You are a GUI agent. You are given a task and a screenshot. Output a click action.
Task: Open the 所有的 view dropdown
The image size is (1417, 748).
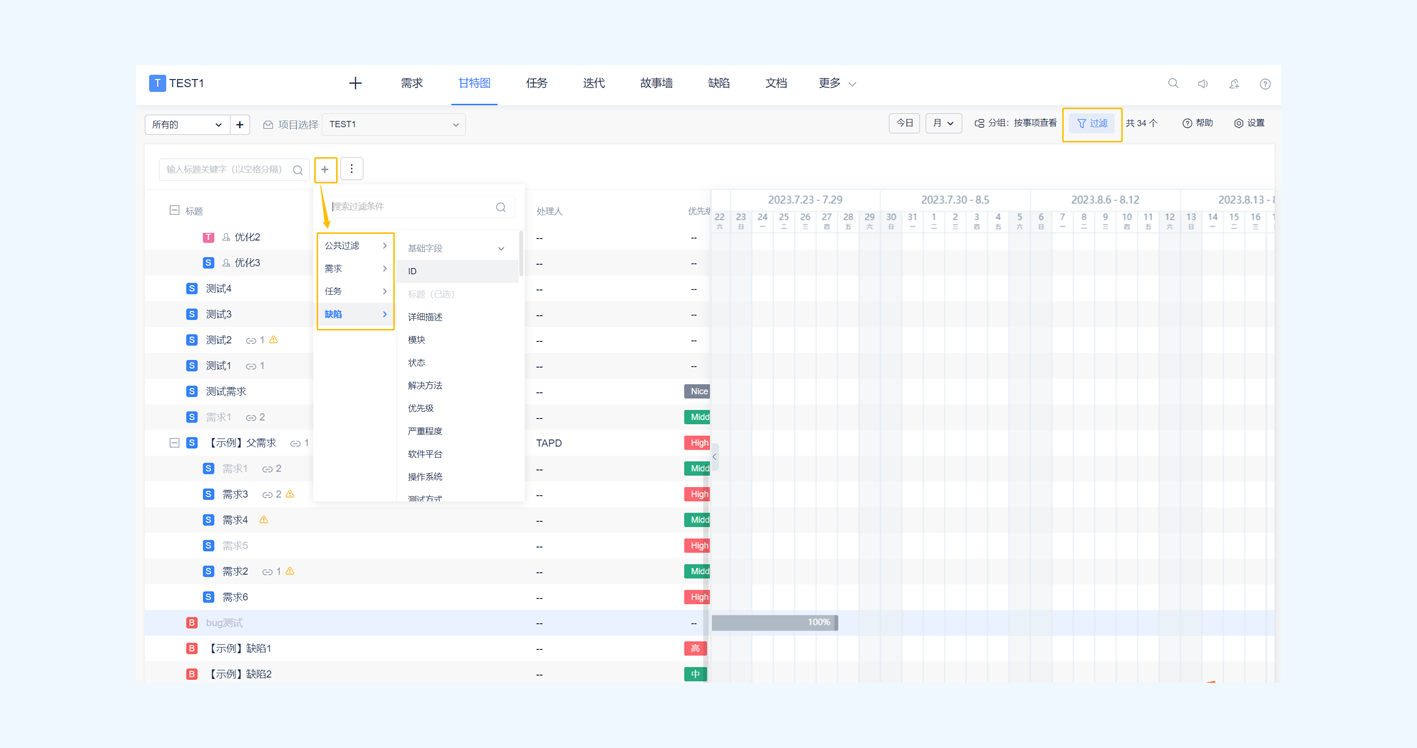tap(187, 125)
